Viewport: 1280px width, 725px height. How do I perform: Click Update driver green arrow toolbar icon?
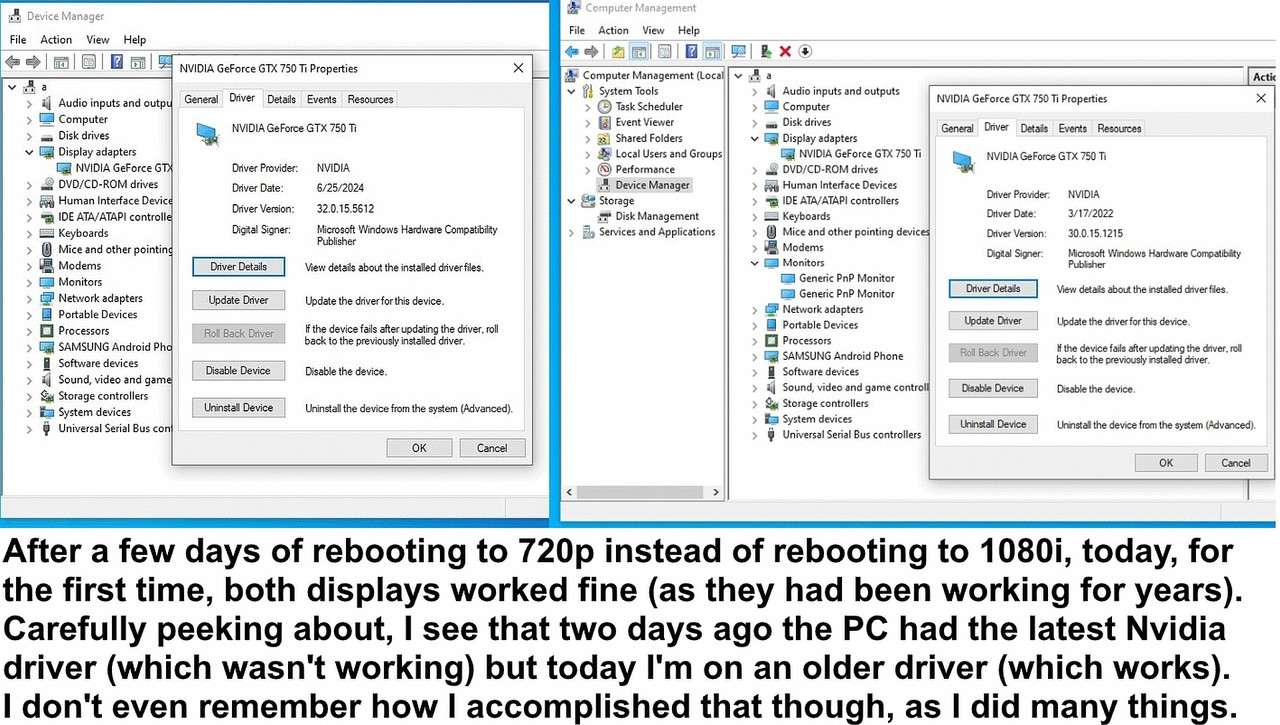[766, 51]
